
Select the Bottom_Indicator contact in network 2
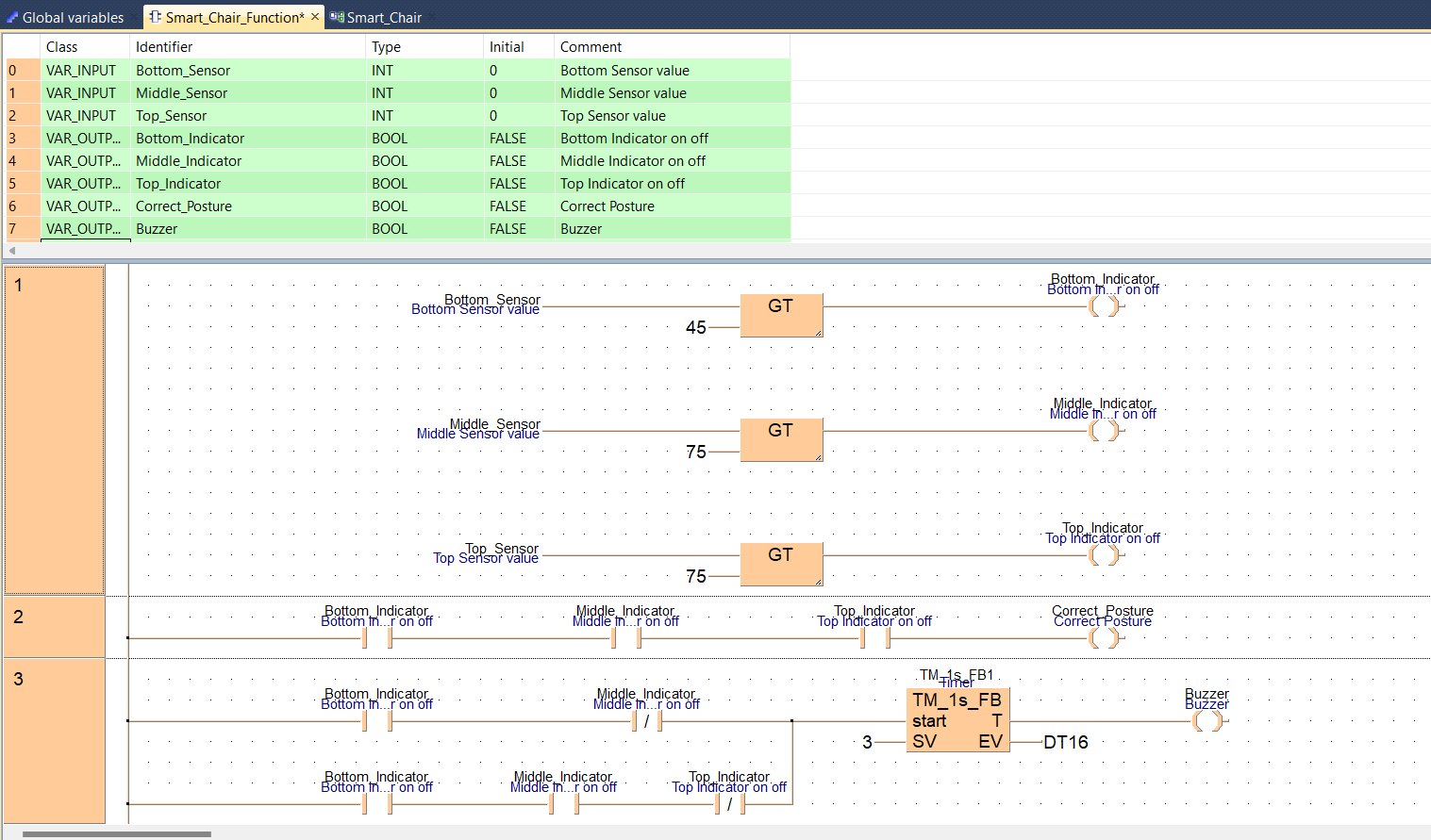click(377, 638)
